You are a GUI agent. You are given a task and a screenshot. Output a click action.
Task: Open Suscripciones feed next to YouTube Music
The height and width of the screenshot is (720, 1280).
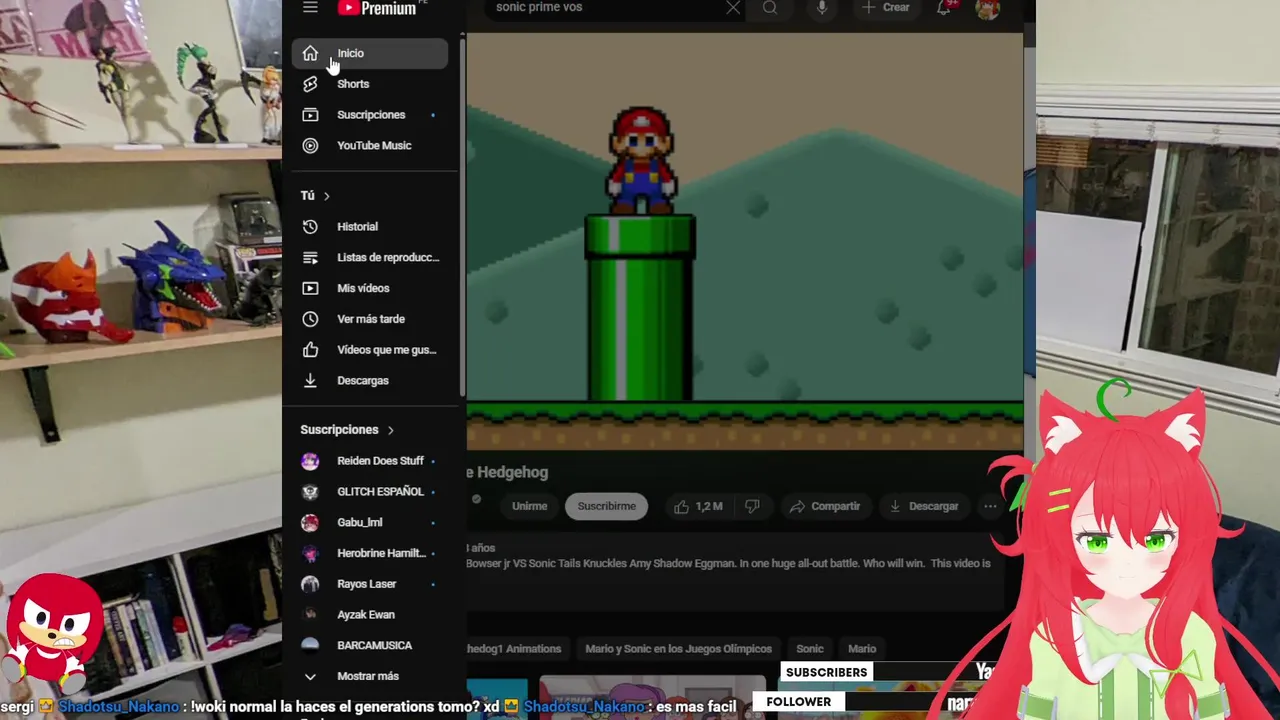pyautogui.click(x=370, y=115)
